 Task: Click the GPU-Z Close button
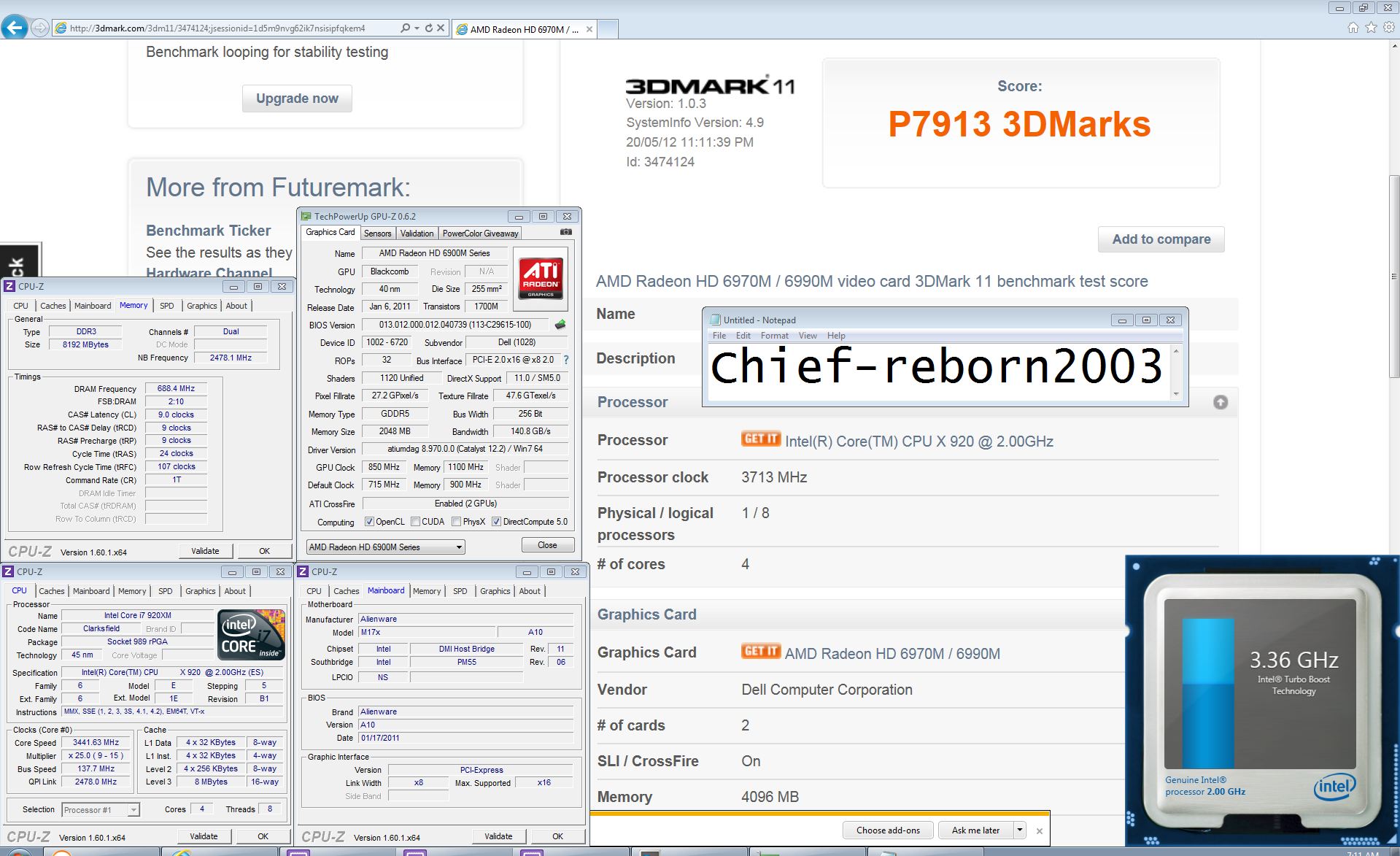[x=547, y=545]
